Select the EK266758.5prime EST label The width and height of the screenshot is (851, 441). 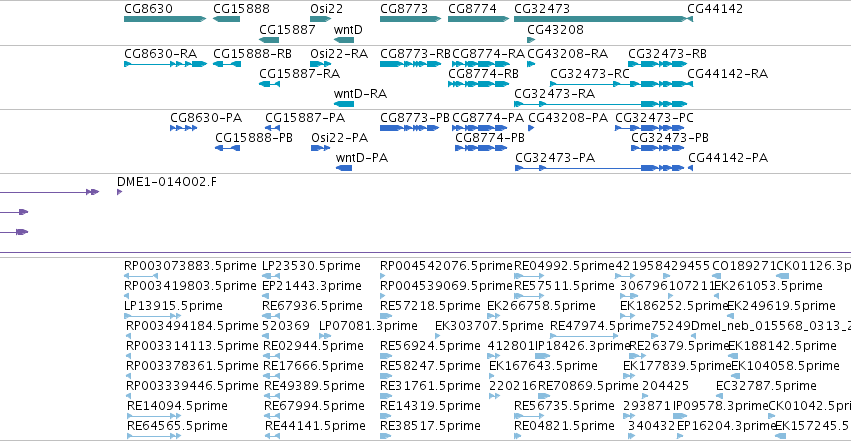[x=541, y=306]
